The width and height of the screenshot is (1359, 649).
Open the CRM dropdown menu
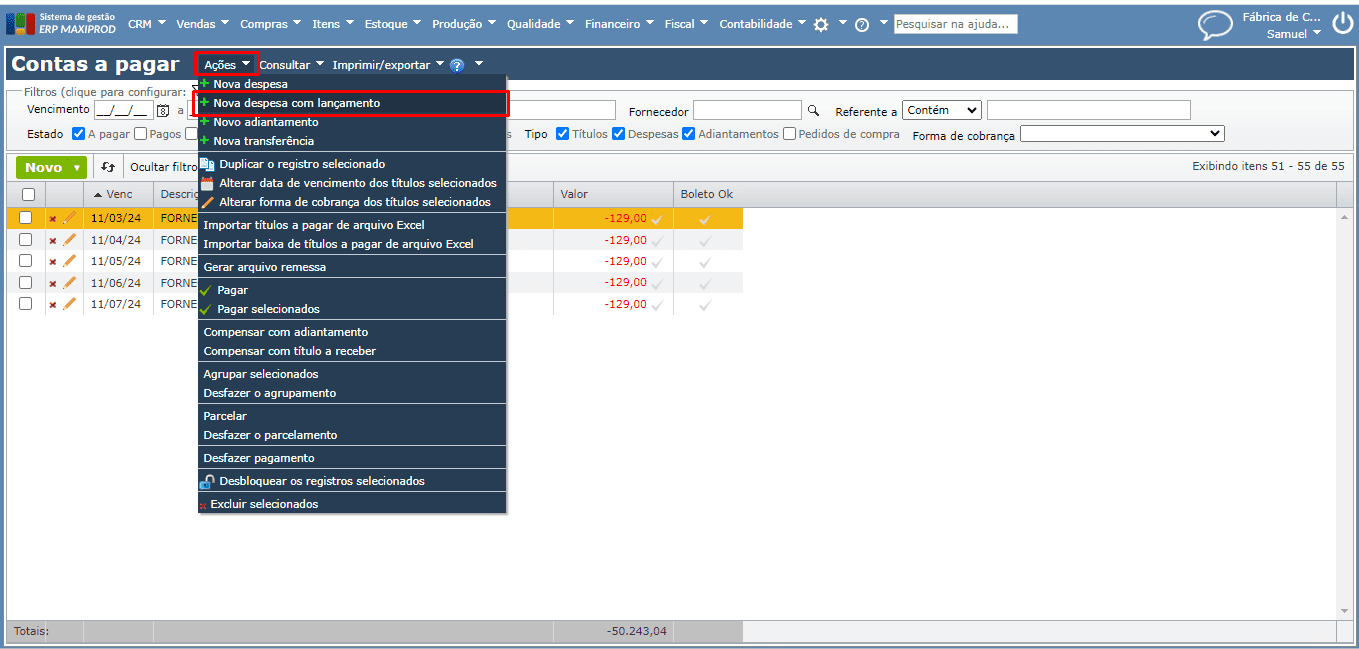pyautogui.click(x=147, y=24)
